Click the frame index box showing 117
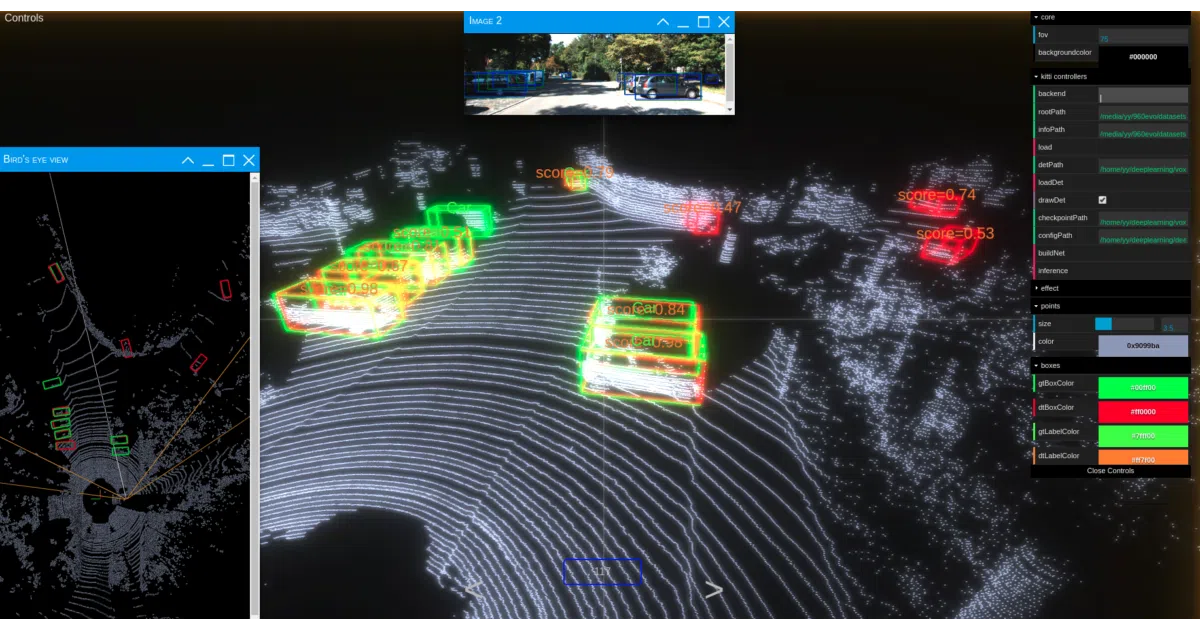Image resolution: width=1200 pixels, height=630 pixels. pos(602,572)
